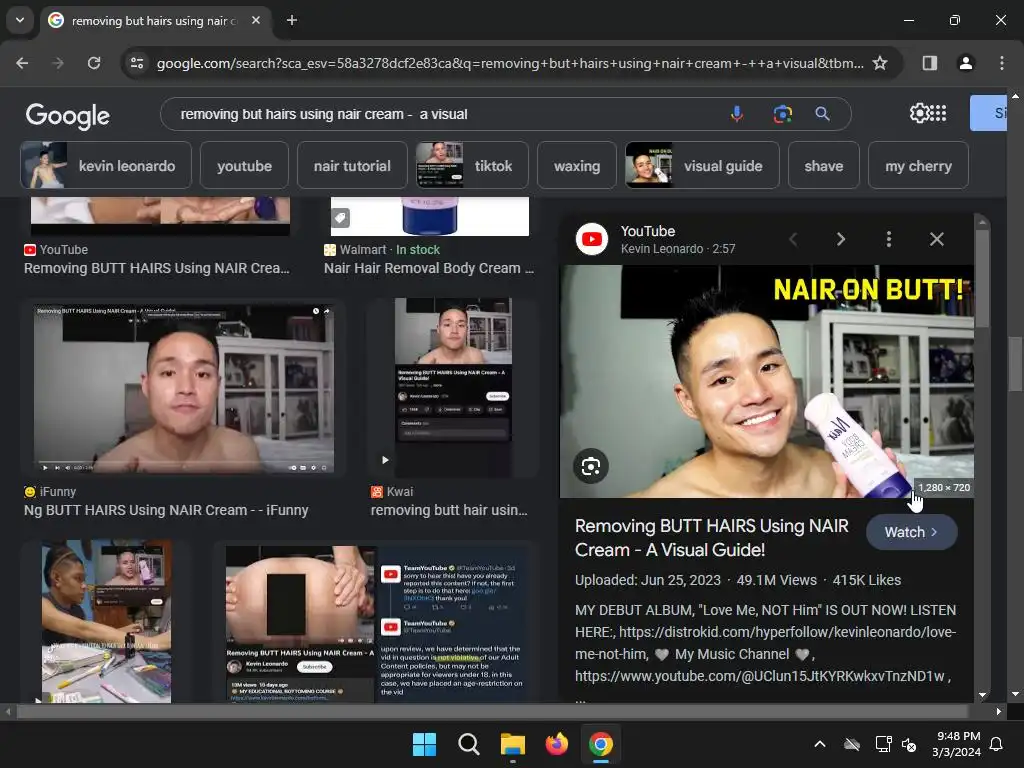Open Google quick settings gear icon

click(x=919, y=113)
